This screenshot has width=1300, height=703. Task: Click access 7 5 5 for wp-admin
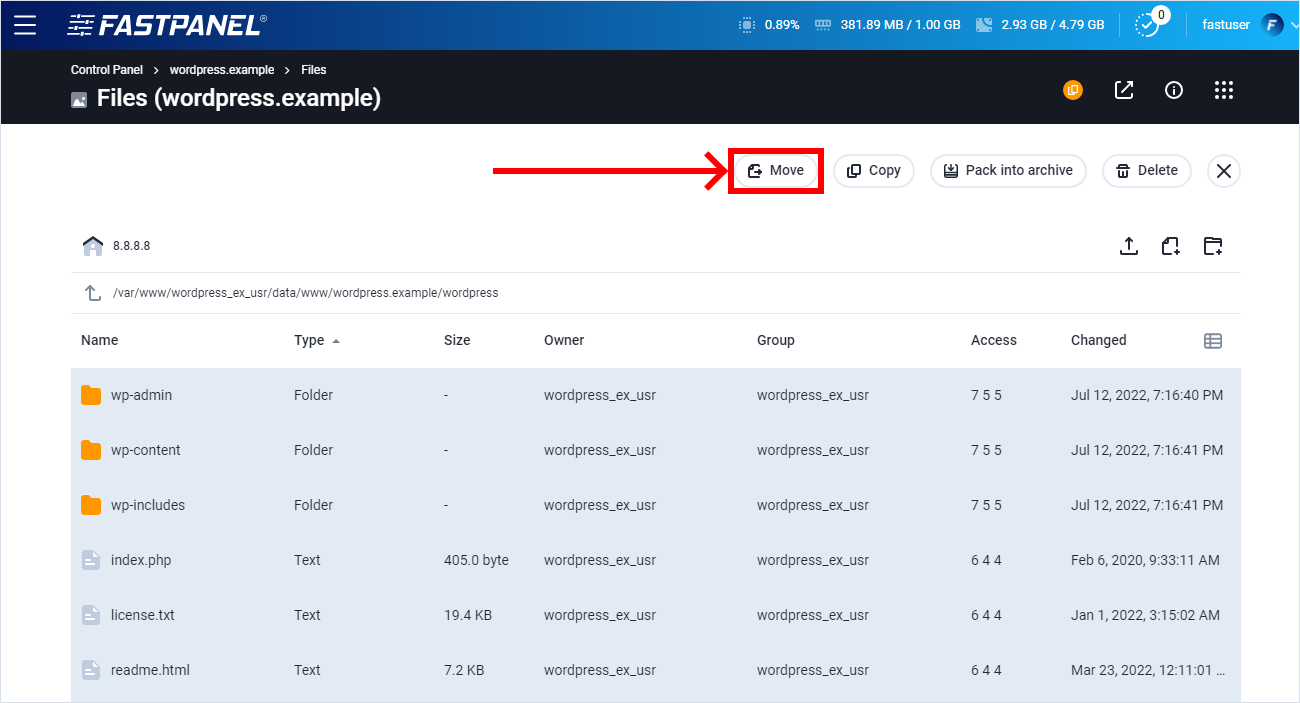pyautogui.click(x=986, y=395)
